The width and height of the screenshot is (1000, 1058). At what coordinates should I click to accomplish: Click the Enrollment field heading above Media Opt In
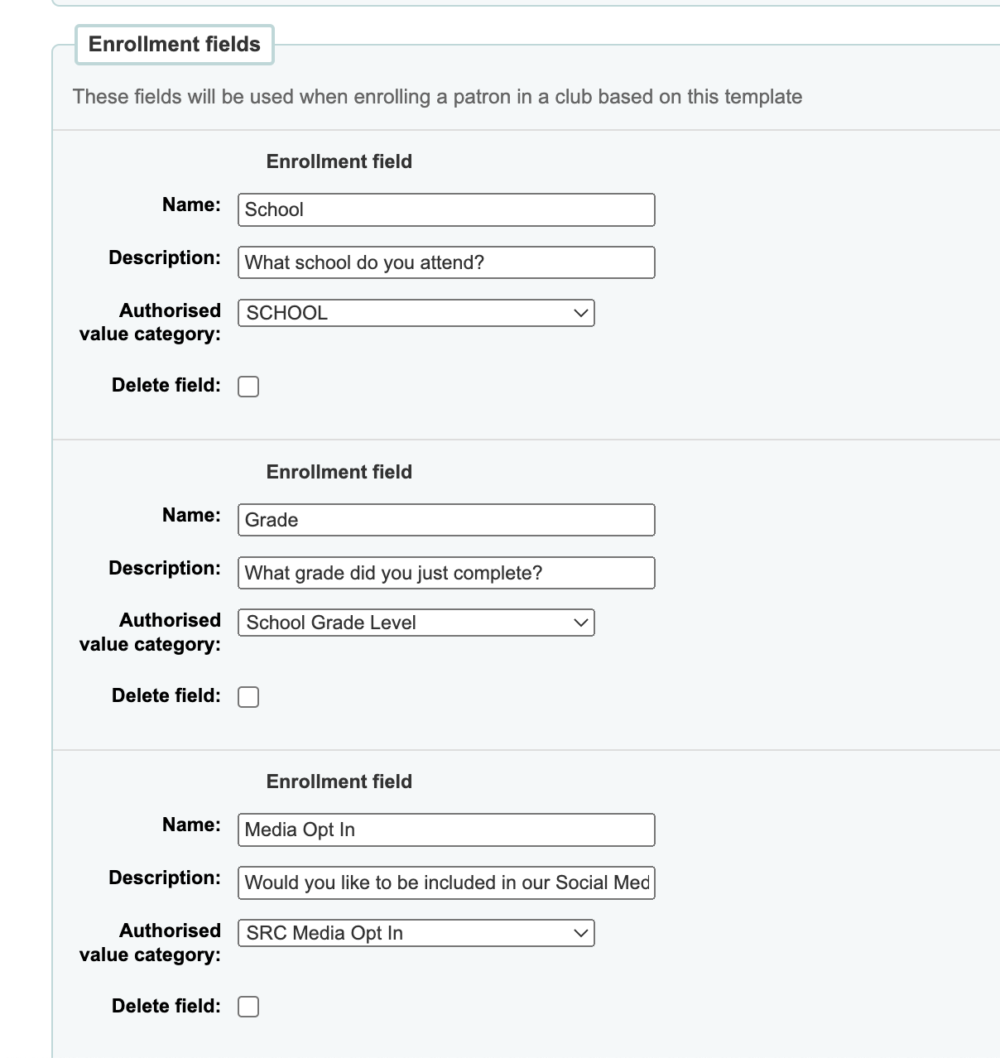339,782
